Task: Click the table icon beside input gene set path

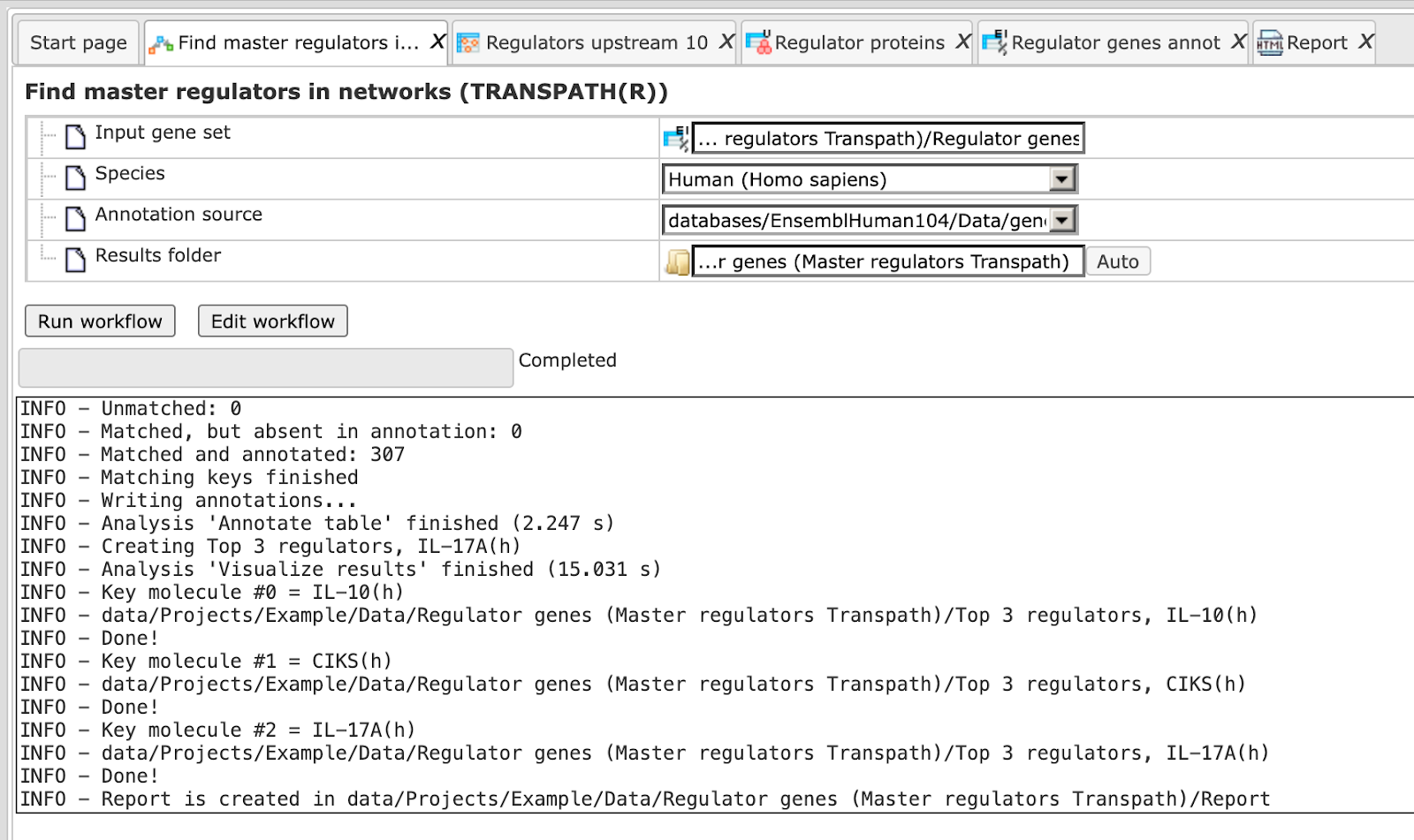Action: tap(676, 138)
